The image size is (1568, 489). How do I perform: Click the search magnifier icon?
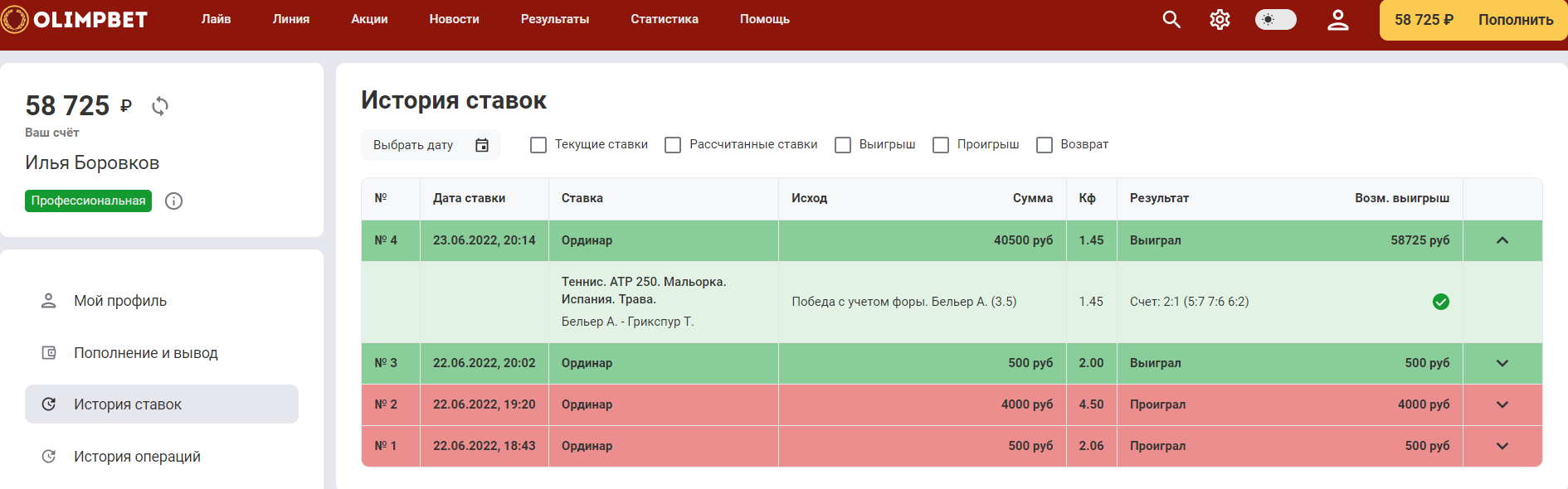pyautogui.click(x=1171, y=19)
